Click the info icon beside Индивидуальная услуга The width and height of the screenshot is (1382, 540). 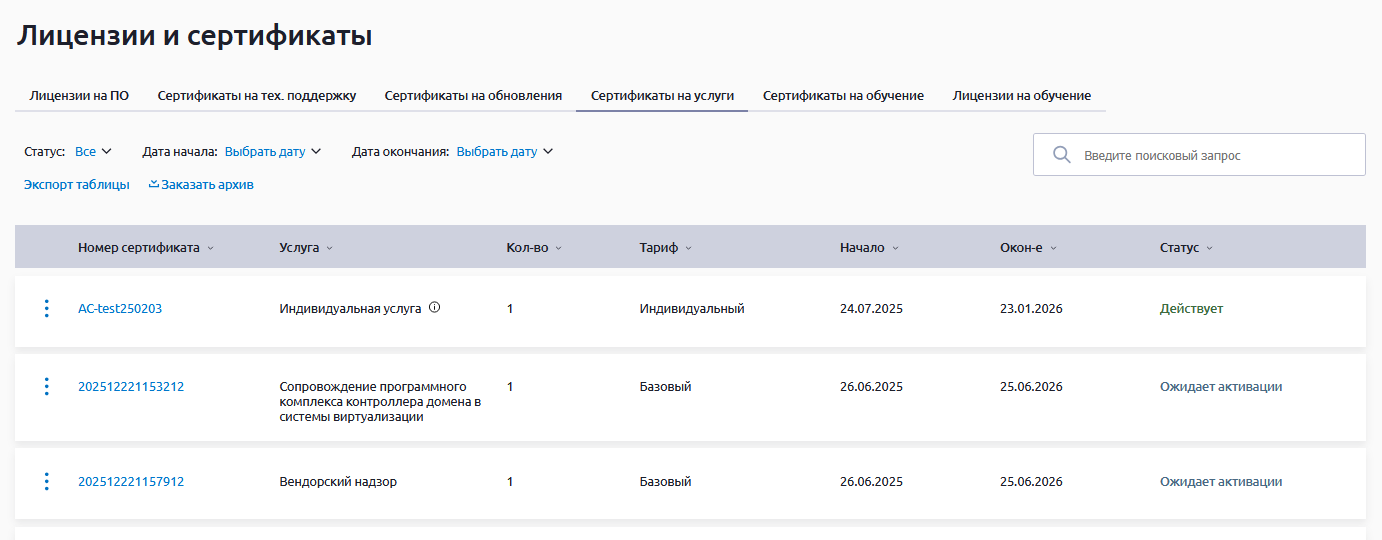434,308
